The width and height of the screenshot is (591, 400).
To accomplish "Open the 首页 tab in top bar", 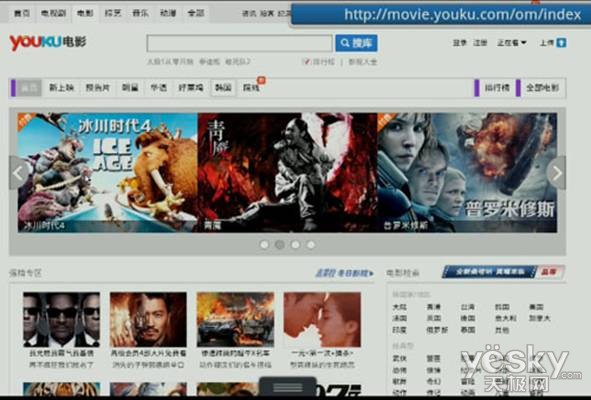I will [x=21, y=13].
